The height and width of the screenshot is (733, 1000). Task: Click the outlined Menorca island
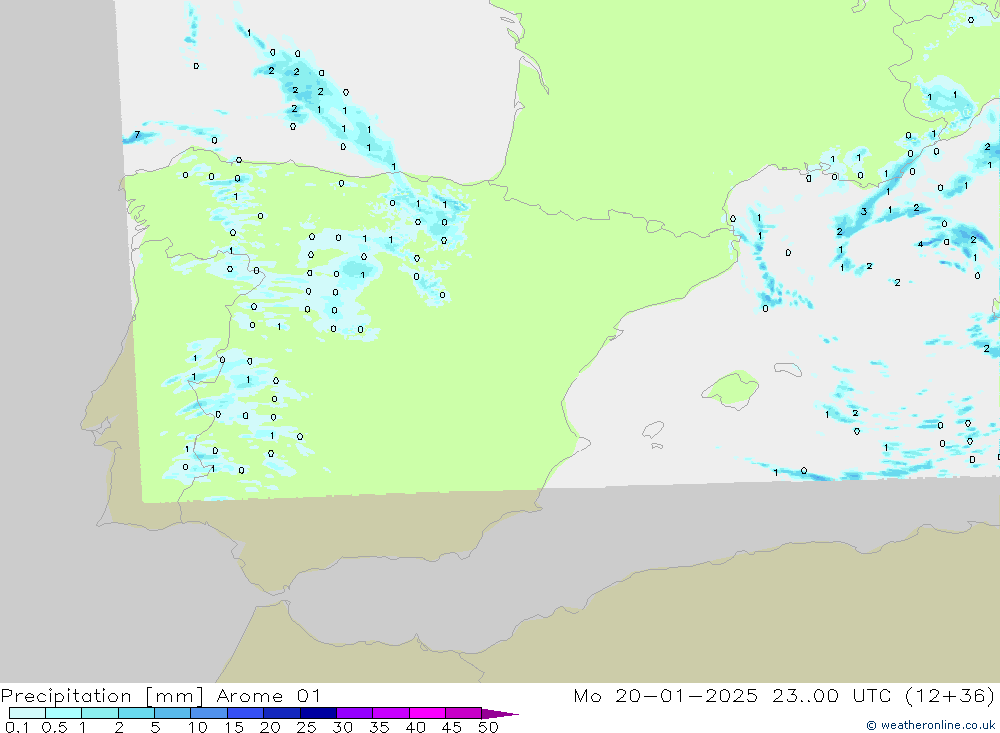(788, 369)
